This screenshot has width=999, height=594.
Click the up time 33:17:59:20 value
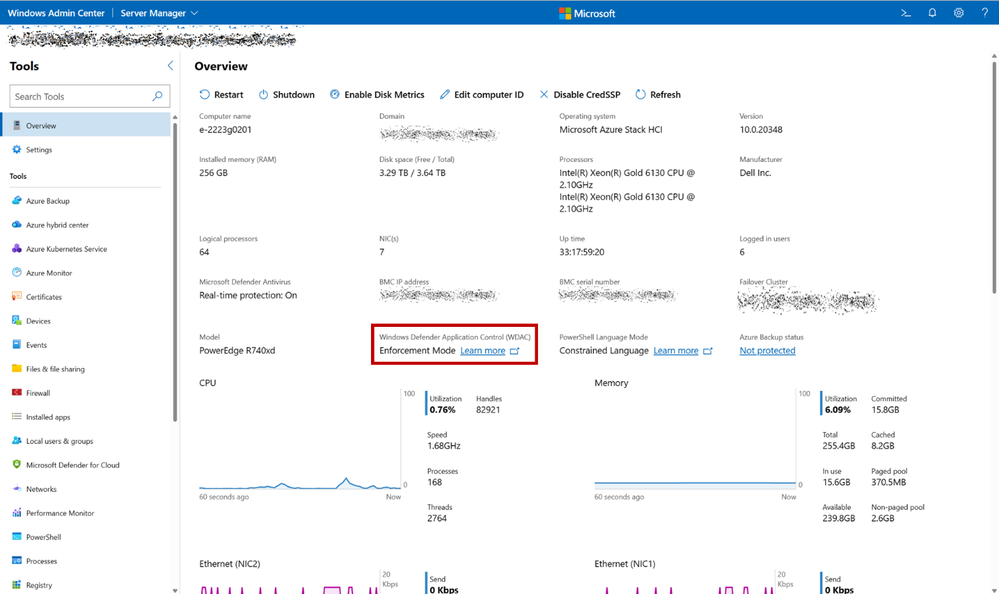(x=582, y=252)
